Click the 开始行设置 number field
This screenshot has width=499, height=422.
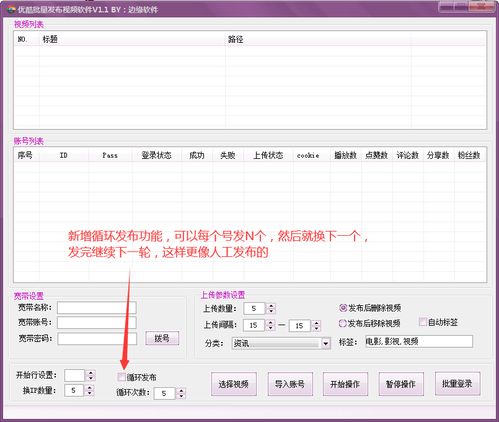[x=75, y=375]
